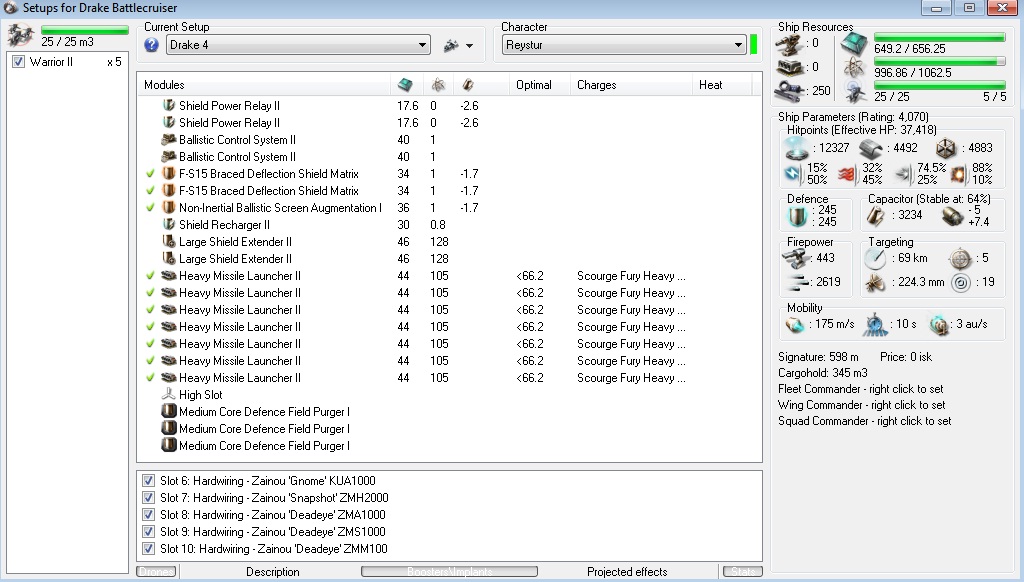
Task: Select the first Ballistic Control System II row
Action: pos(449,140)
